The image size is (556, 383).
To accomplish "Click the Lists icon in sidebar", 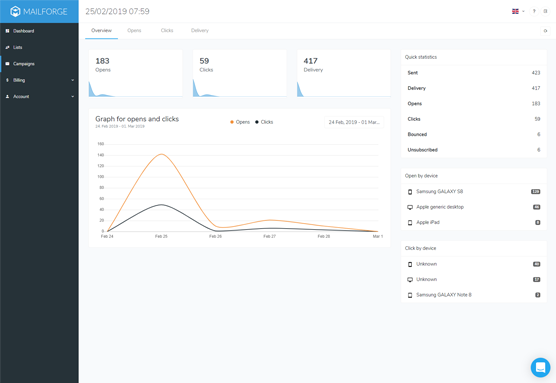I will 7,47.
